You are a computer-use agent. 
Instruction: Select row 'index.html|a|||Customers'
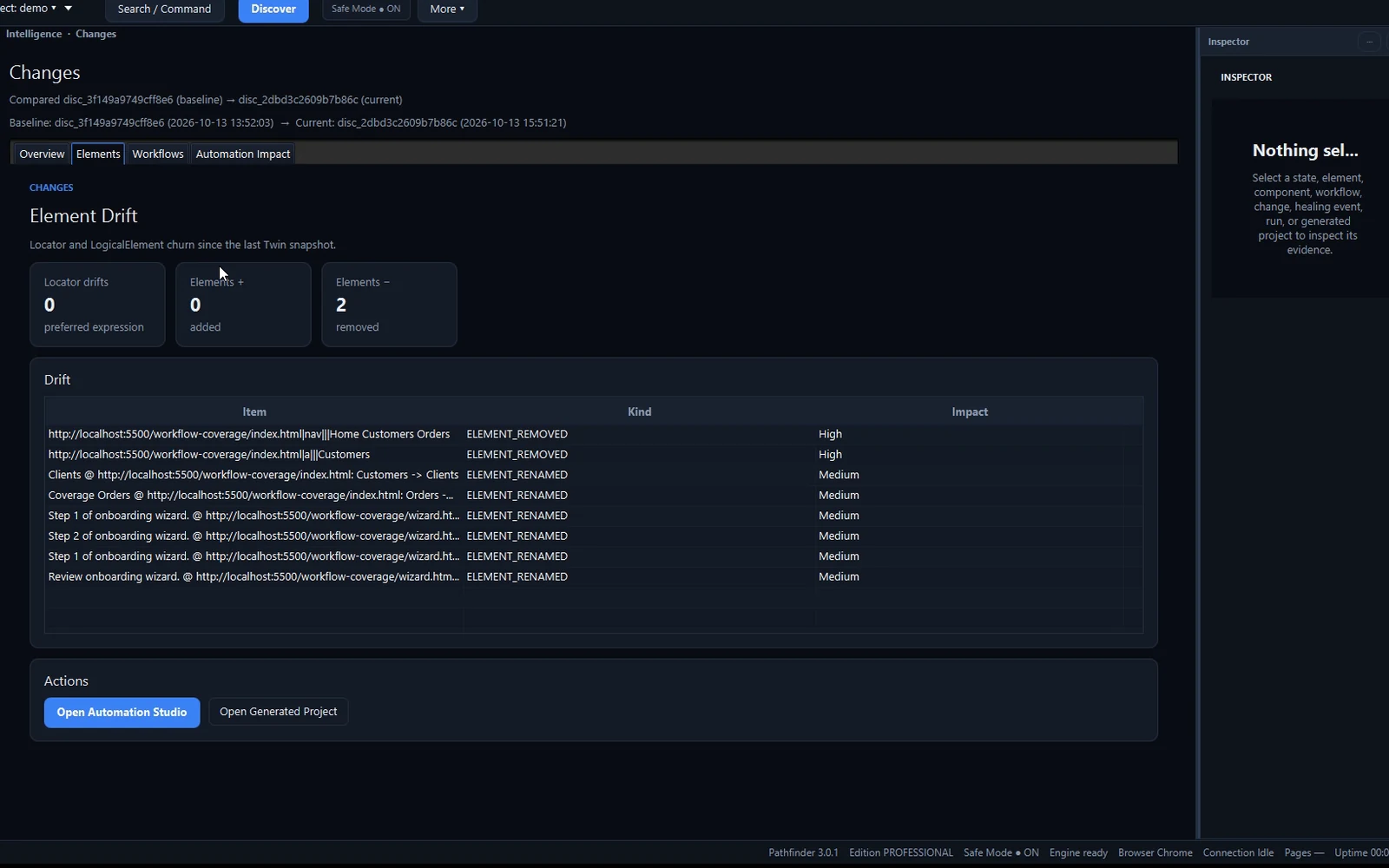pos(594,454)
